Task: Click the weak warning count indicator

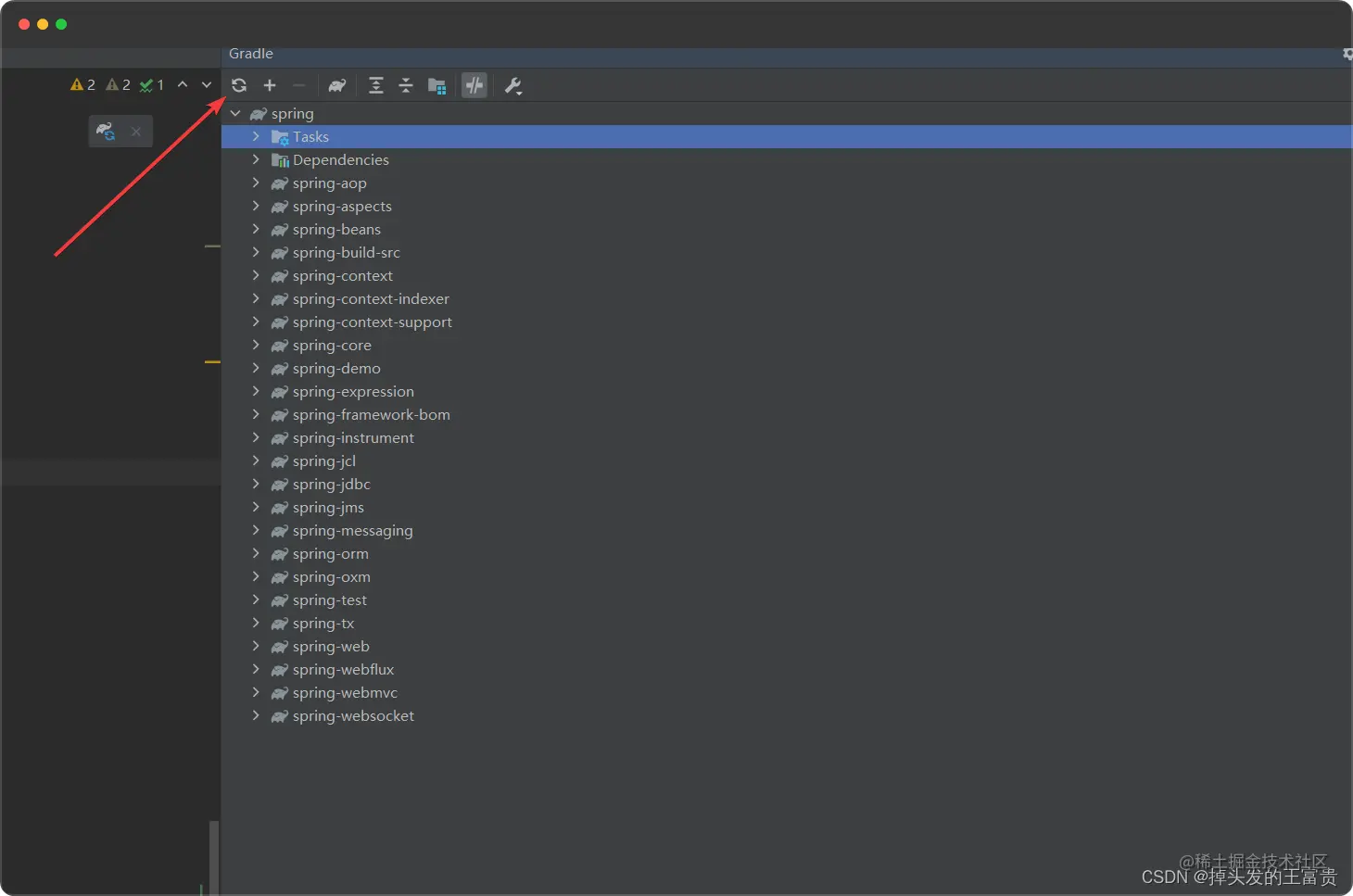Action: (118, 84)
